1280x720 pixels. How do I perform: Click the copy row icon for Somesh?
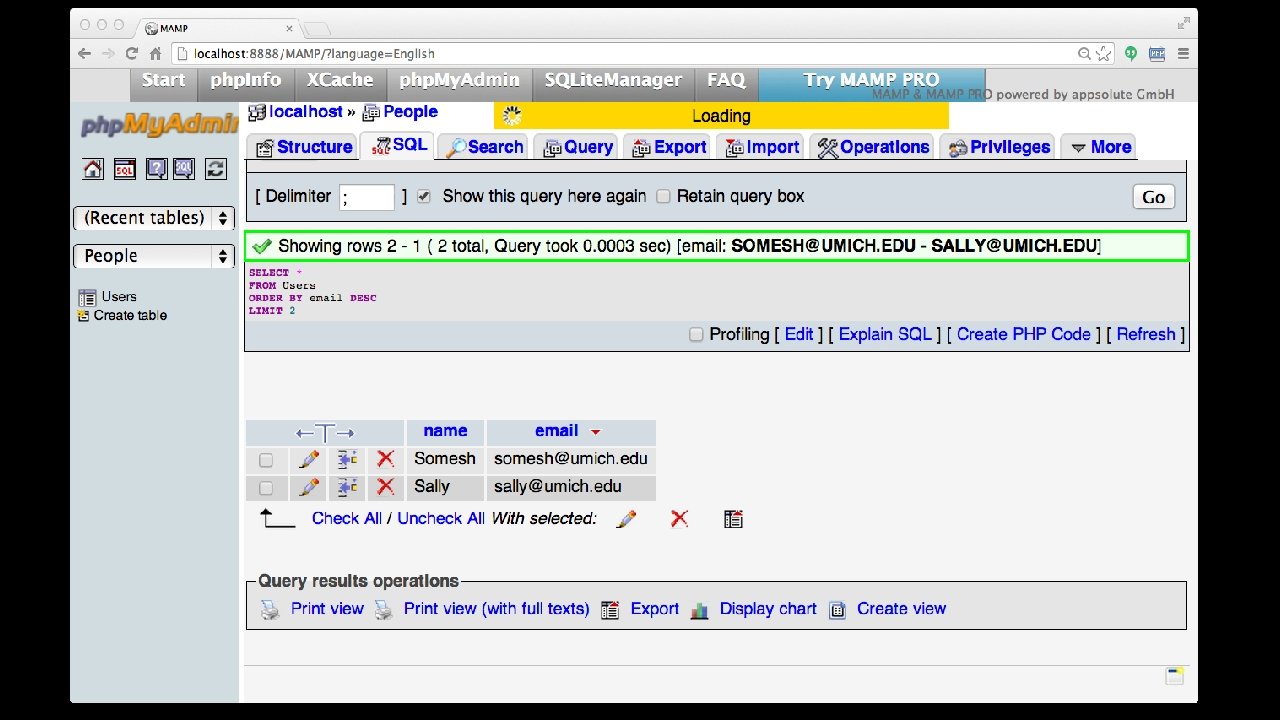click(347, 459)
